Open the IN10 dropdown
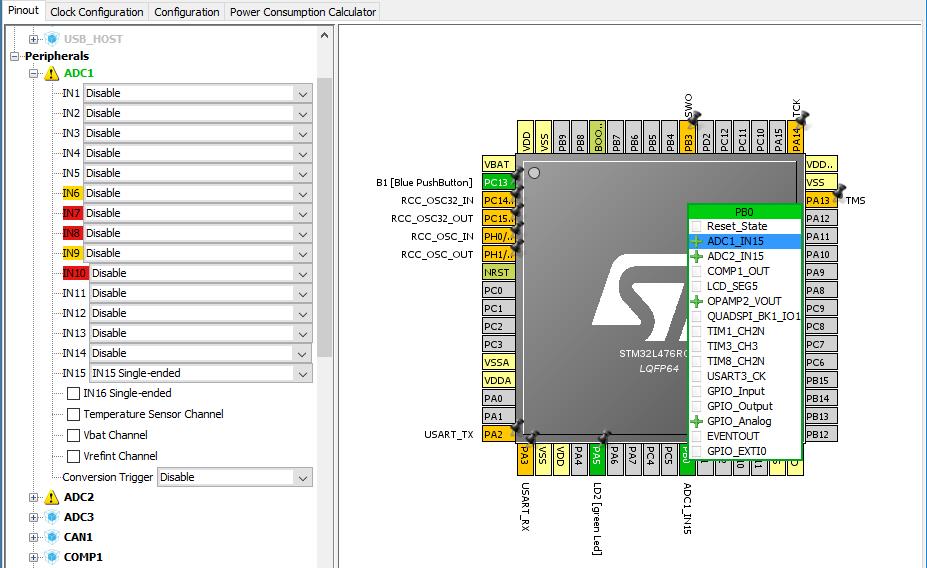Viewport: 927px width, 568px height. (201, 273)
